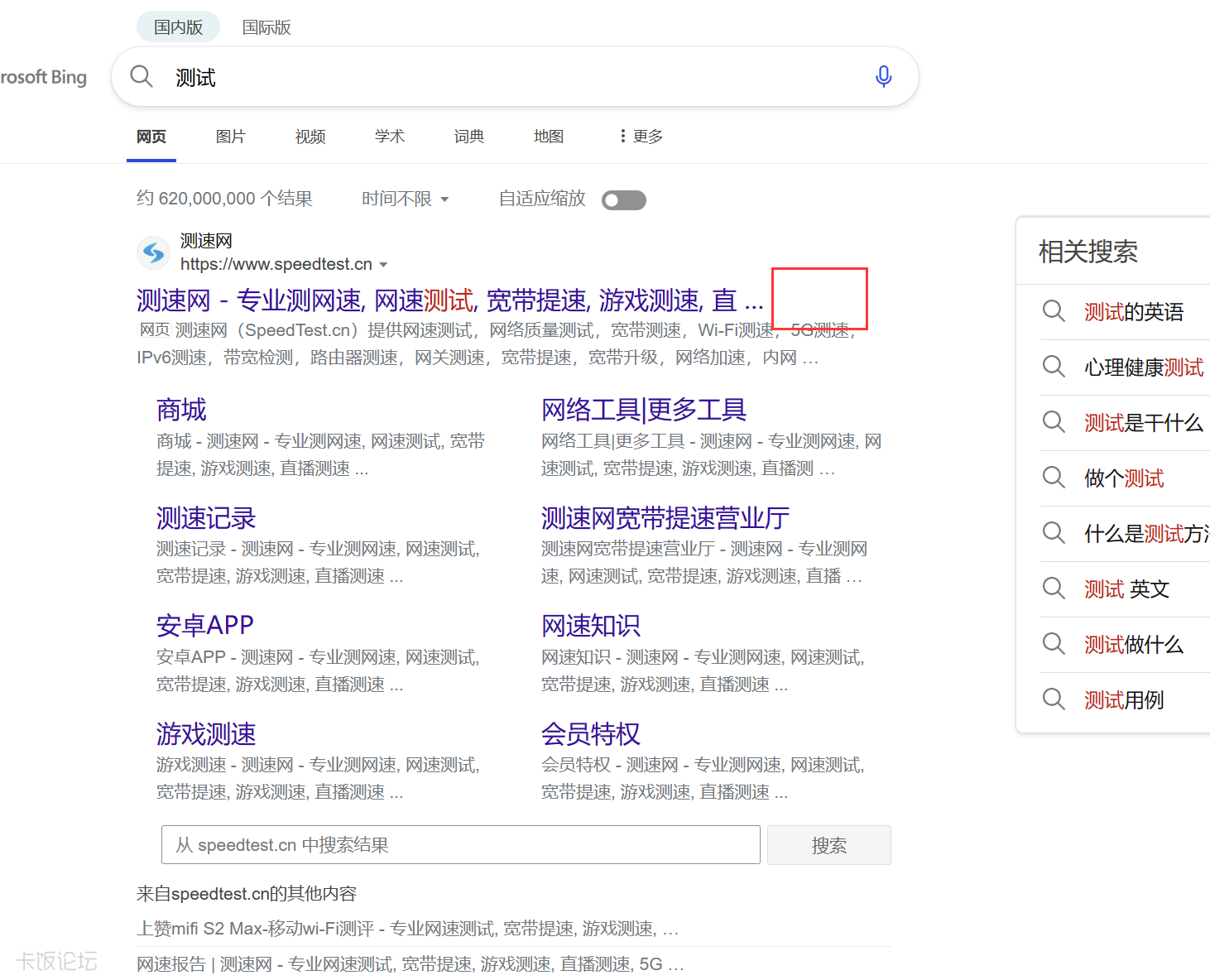This screenshot has width=1210, height=980.
Task: Start voice search with the microphone icon
Action: tap(883, 76)
